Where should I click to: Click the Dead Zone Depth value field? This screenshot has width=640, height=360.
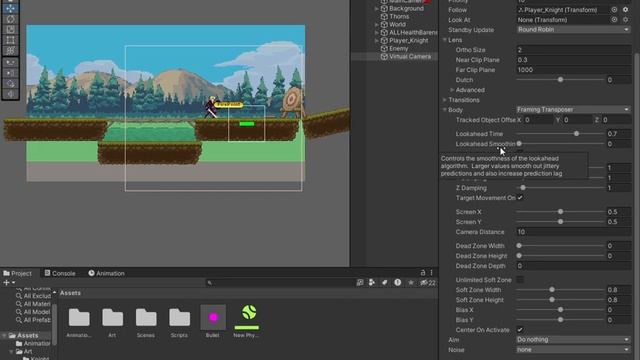573,266
